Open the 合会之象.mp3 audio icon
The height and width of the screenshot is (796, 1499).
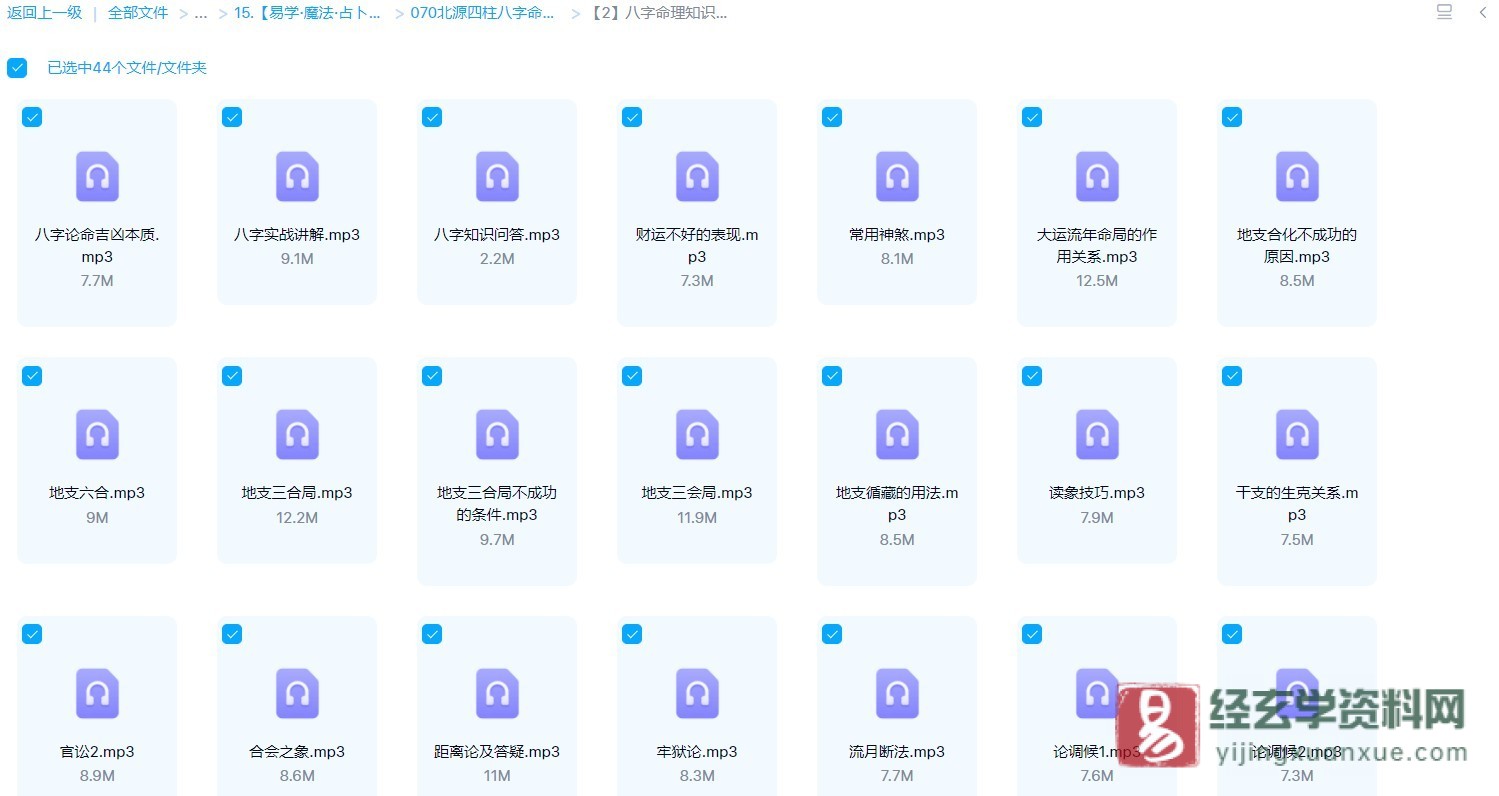pyautogui.click(x=297, y=694)
